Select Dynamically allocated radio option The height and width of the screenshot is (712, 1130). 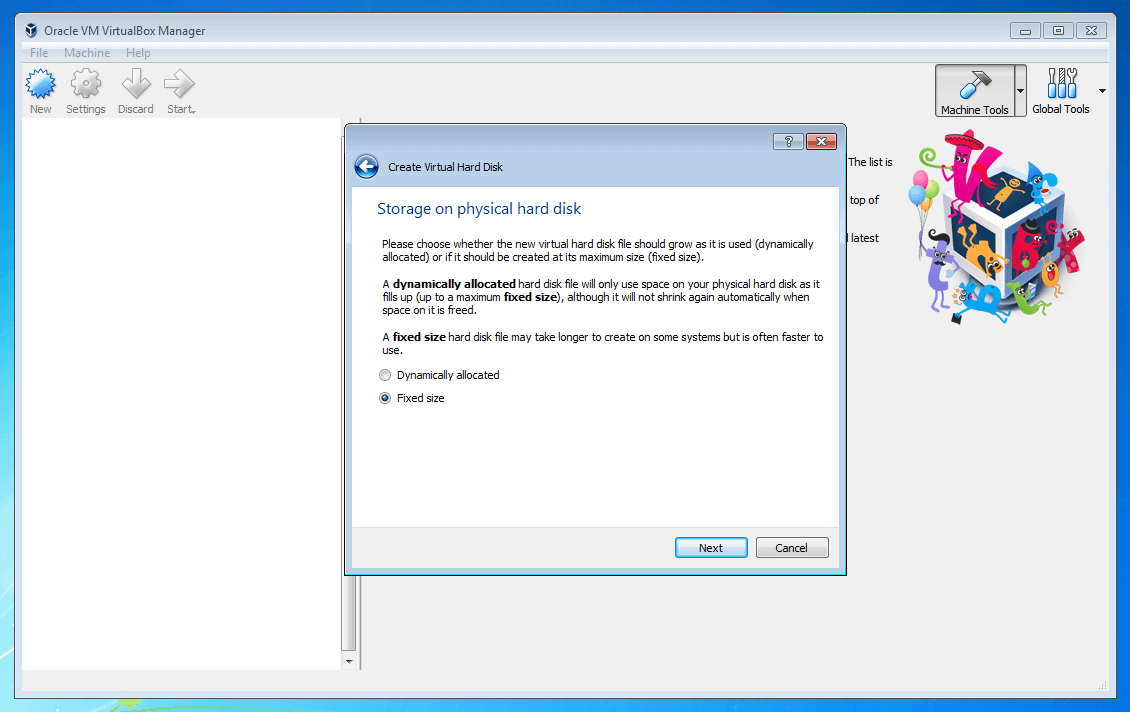(x=386, y=376)
